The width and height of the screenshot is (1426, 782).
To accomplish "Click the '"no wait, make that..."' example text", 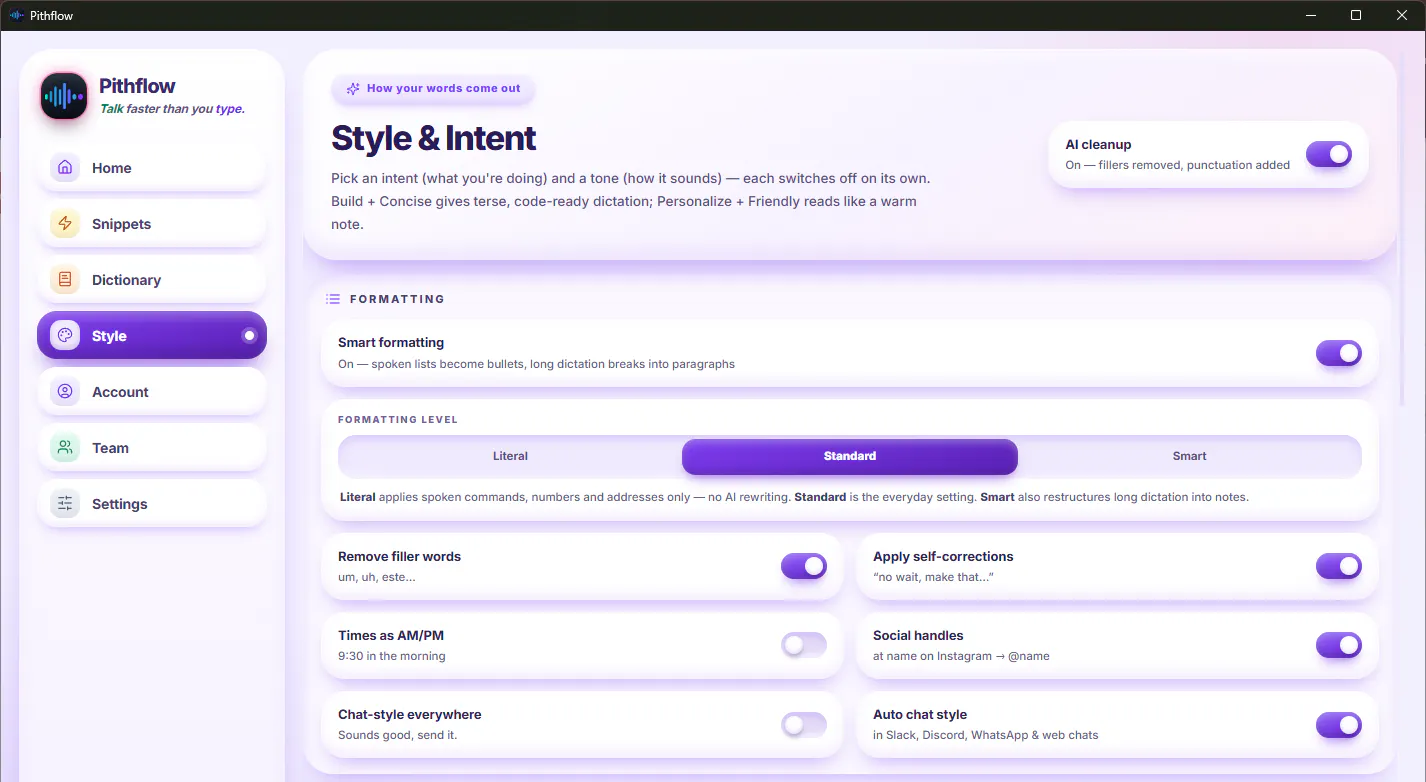I will (933, 578).
